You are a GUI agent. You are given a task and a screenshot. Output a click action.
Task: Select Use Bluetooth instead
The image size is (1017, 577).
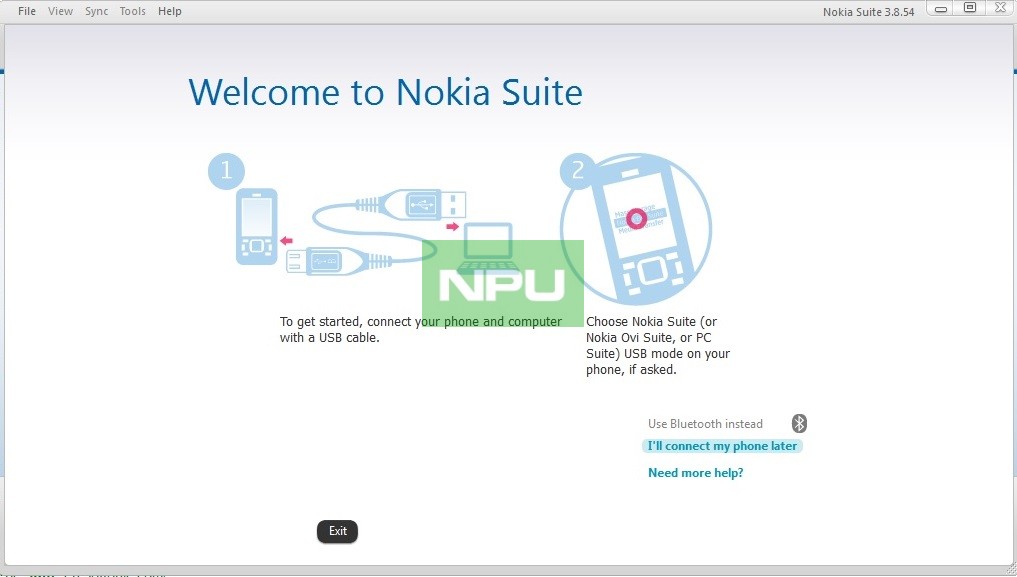[x=705, y=424]
